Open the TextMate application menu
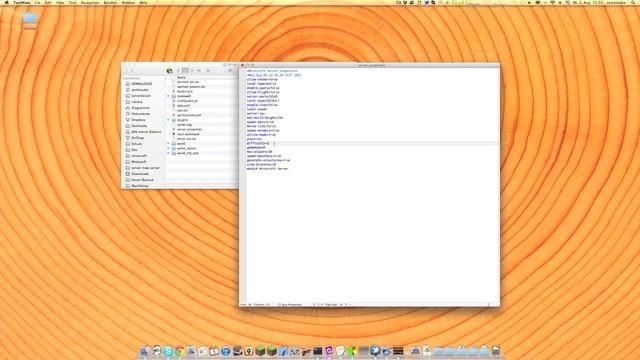This screenshot has width=640, height=360. click(x=22, y=2)
